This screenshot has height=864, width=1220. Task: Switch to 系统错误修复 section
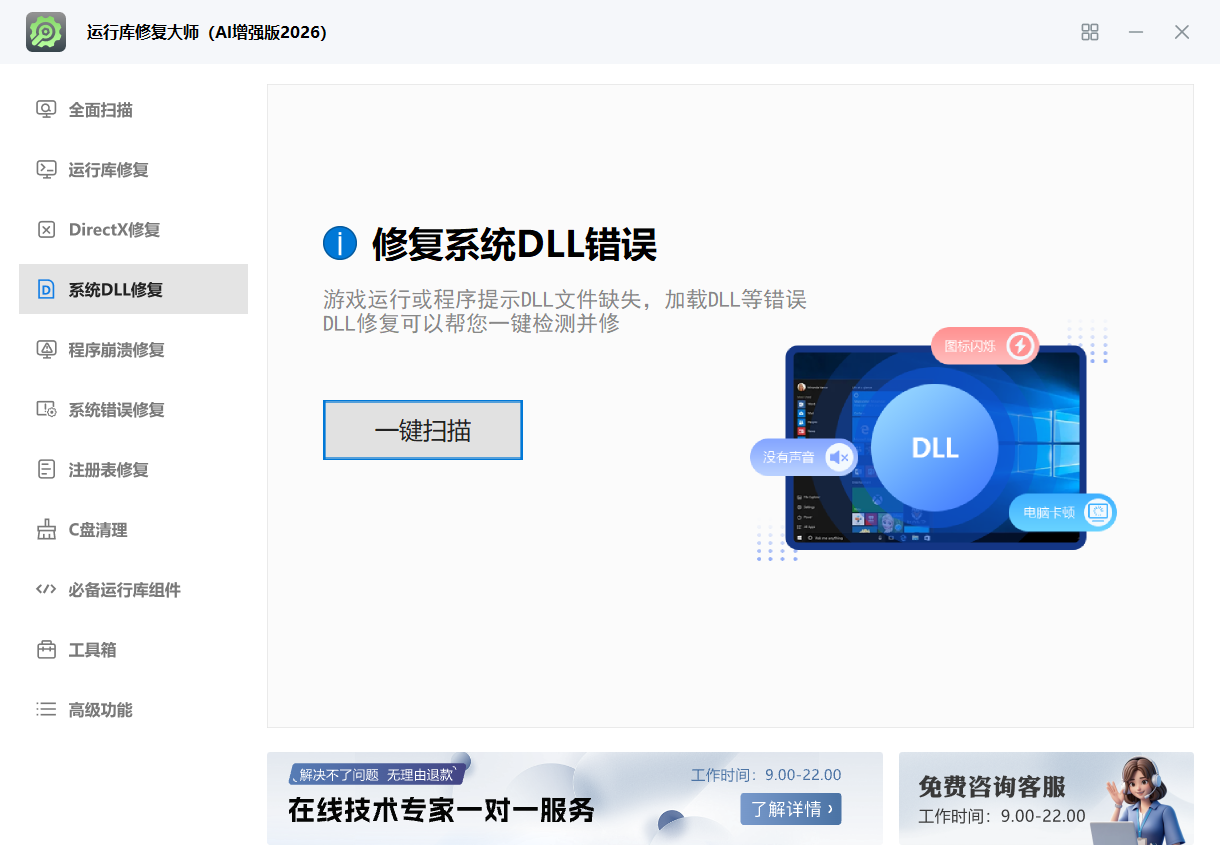[x=116, y=410]
